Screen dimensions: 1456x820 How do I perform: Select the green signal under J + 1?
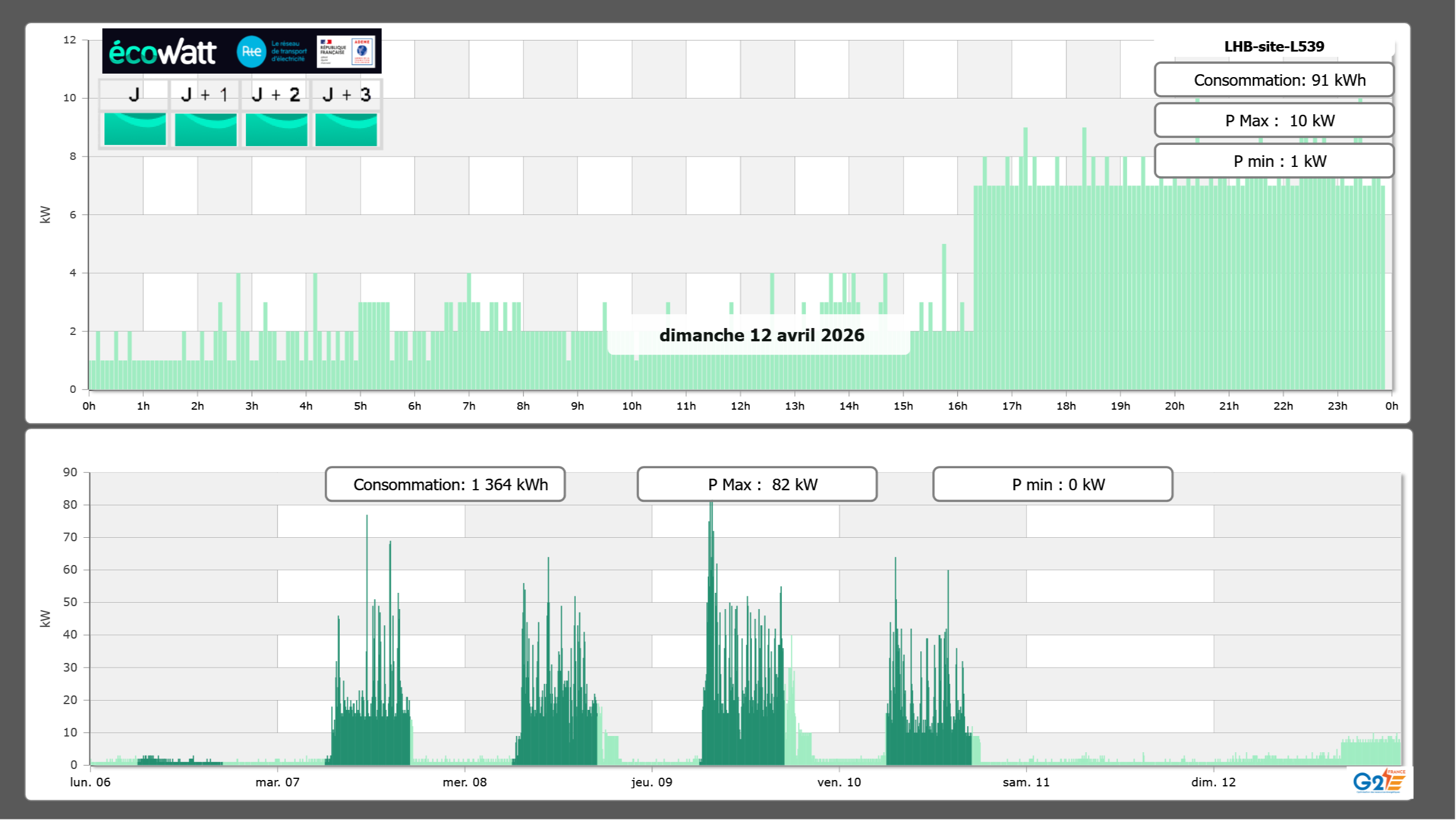click(206, 129)
